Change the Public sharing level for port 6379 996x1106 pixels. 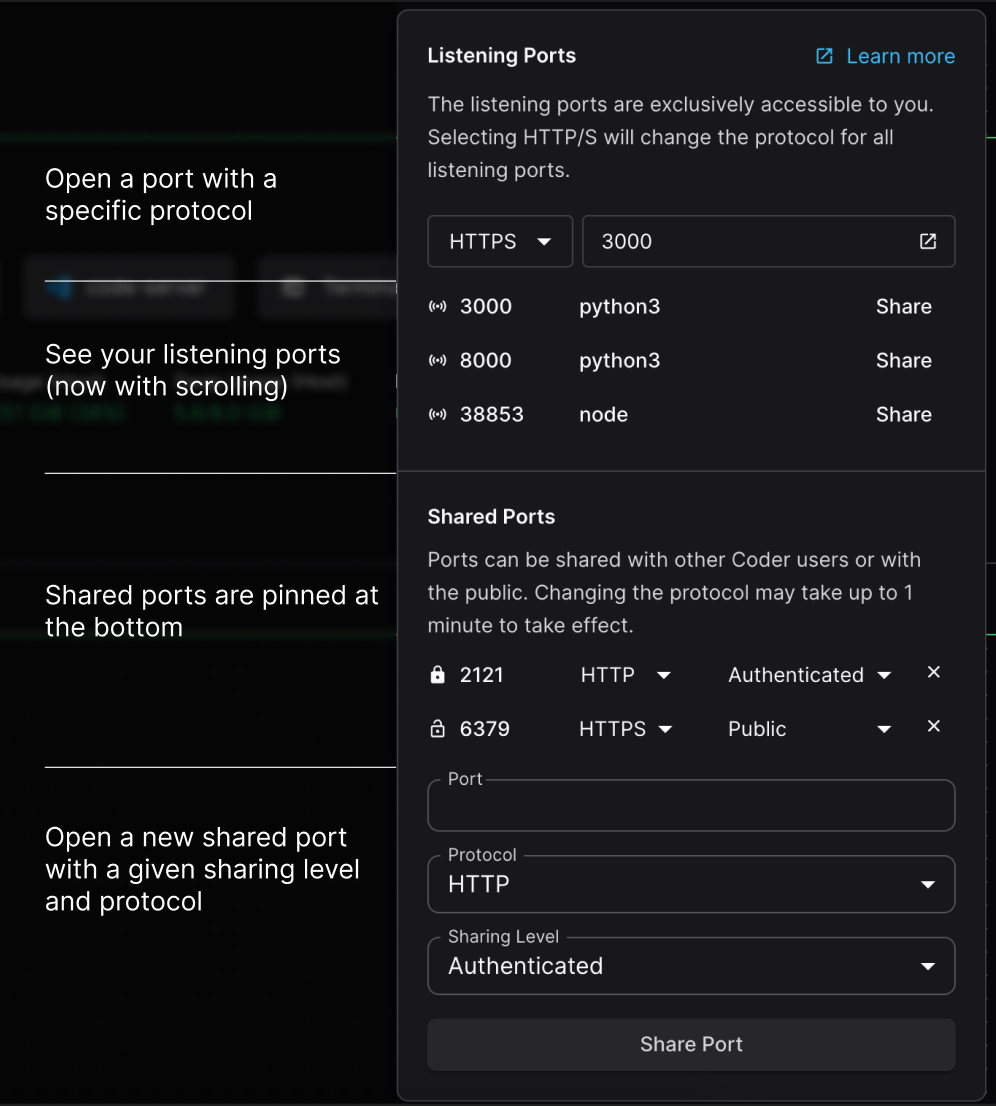[809, 728]
